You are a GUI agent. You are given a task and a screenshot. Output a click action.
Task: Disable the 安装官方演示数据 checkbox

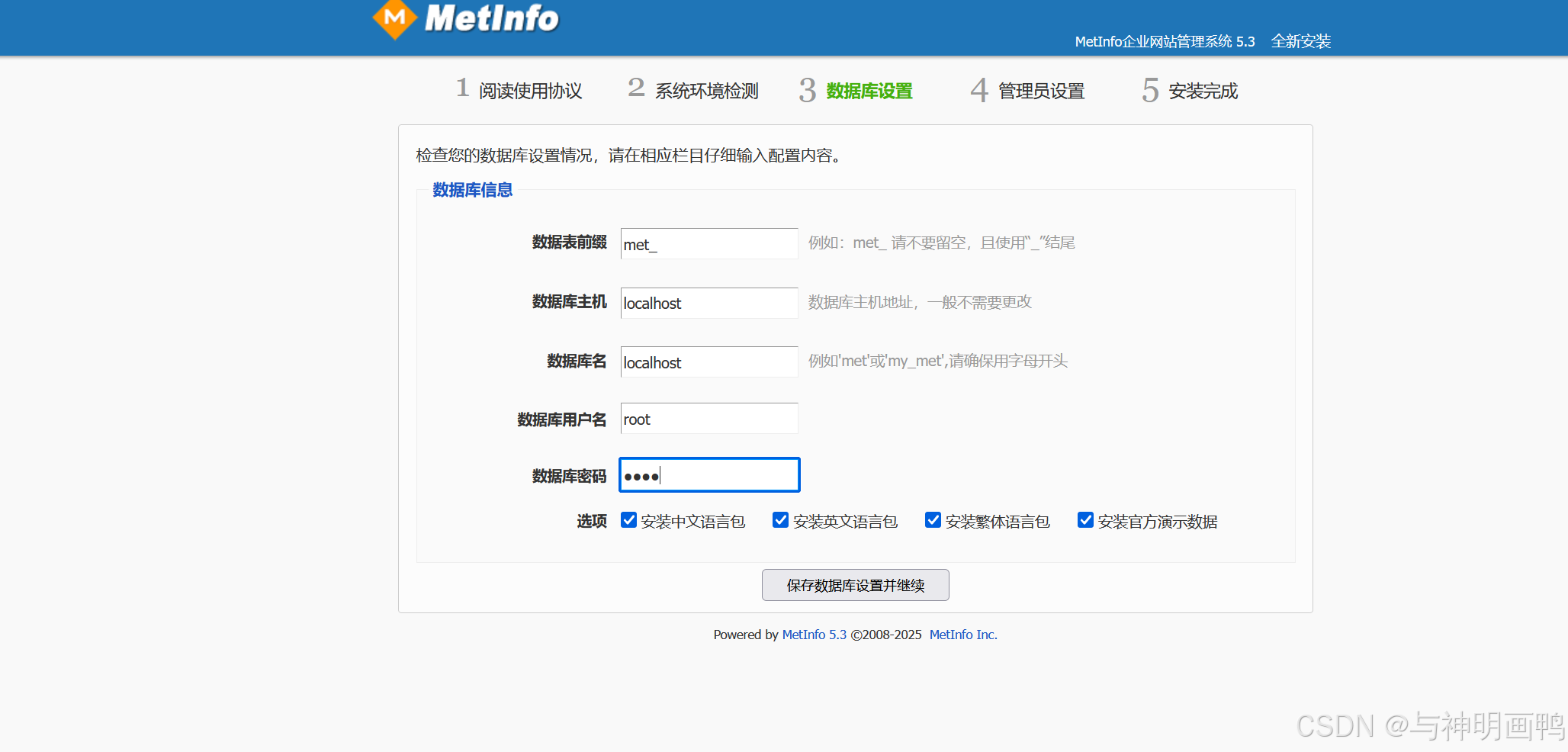[x=1085, y=520]
